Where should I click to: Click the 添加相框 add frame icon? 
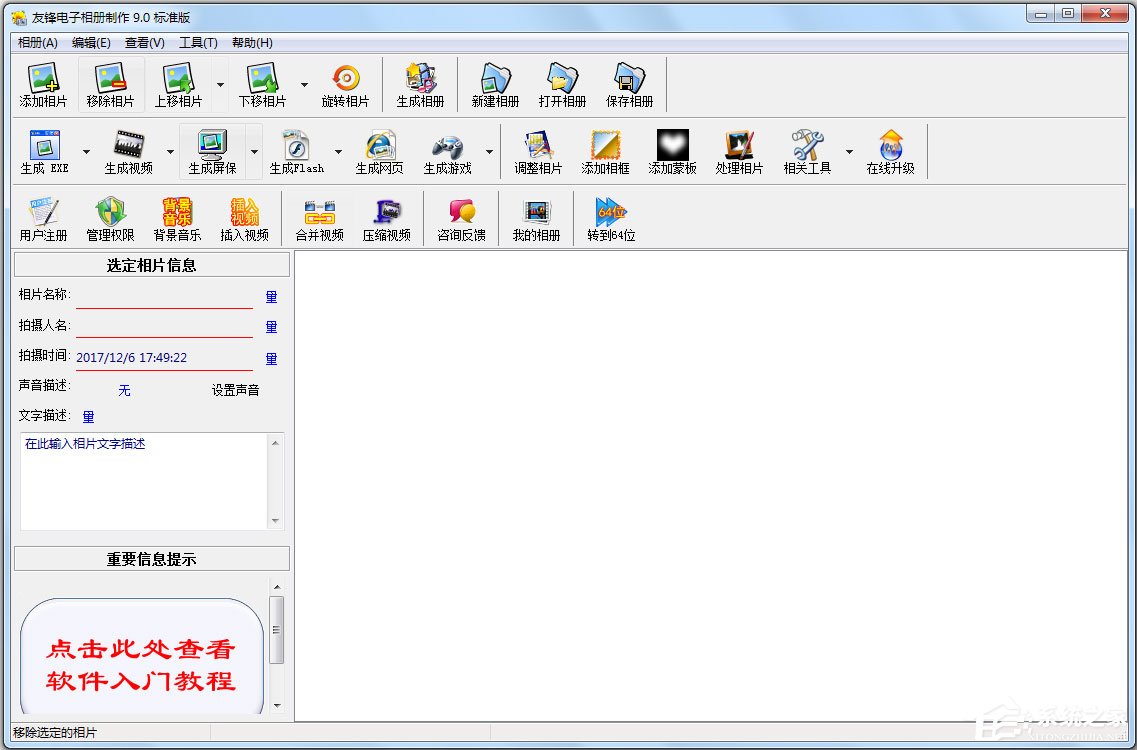(605, 151)
